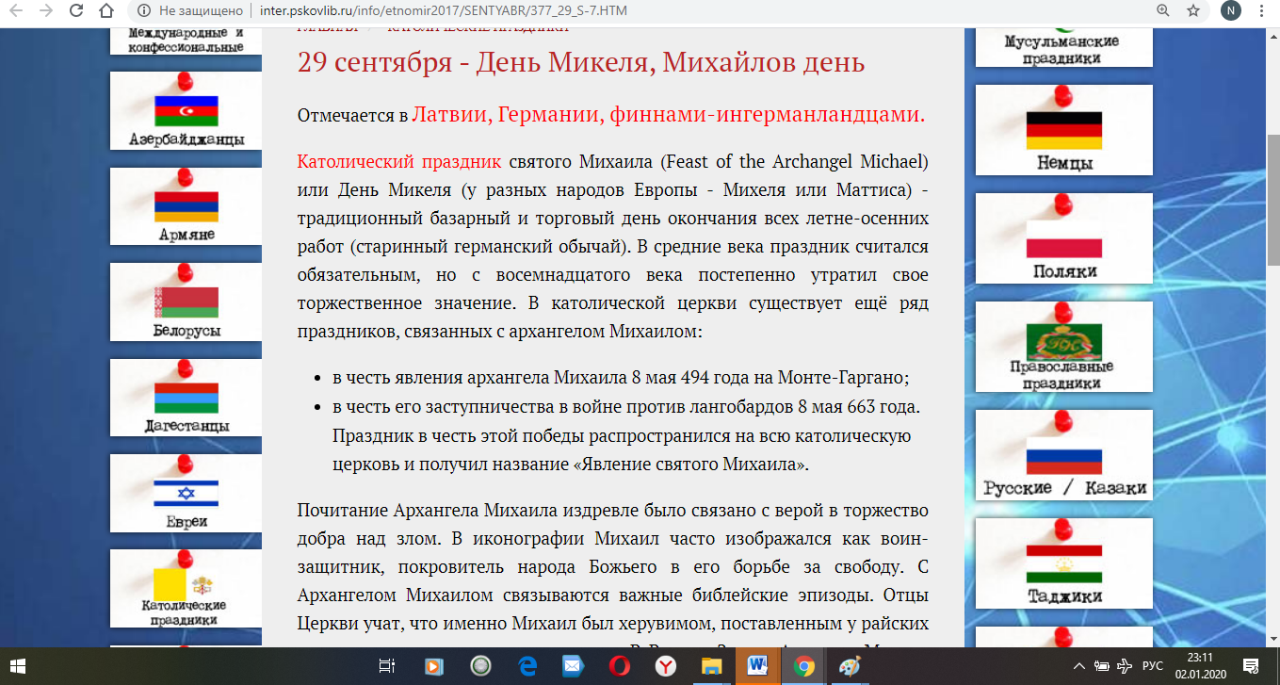1280x685 pixels.
Task: Open the Международные и конфессиональные card
Action: click(x=186, y=41)
